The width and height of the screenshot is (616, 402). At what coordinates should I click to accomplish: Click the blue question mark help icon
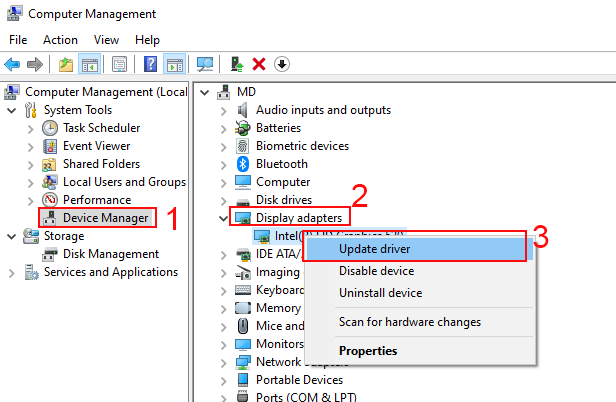(x=150, y=64)
